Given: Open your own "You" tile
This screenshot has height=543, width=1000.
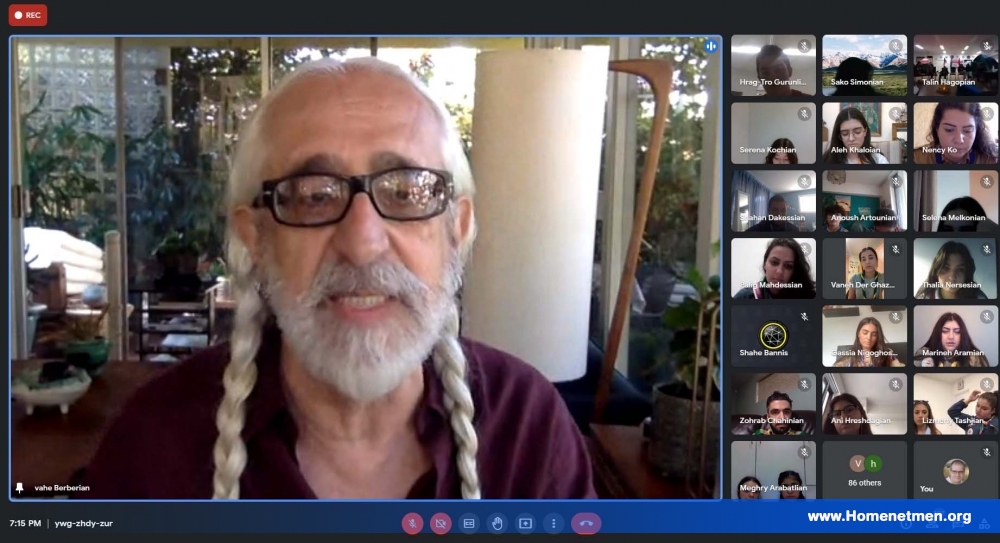Looking at the screenshot, I should point(955,470).
